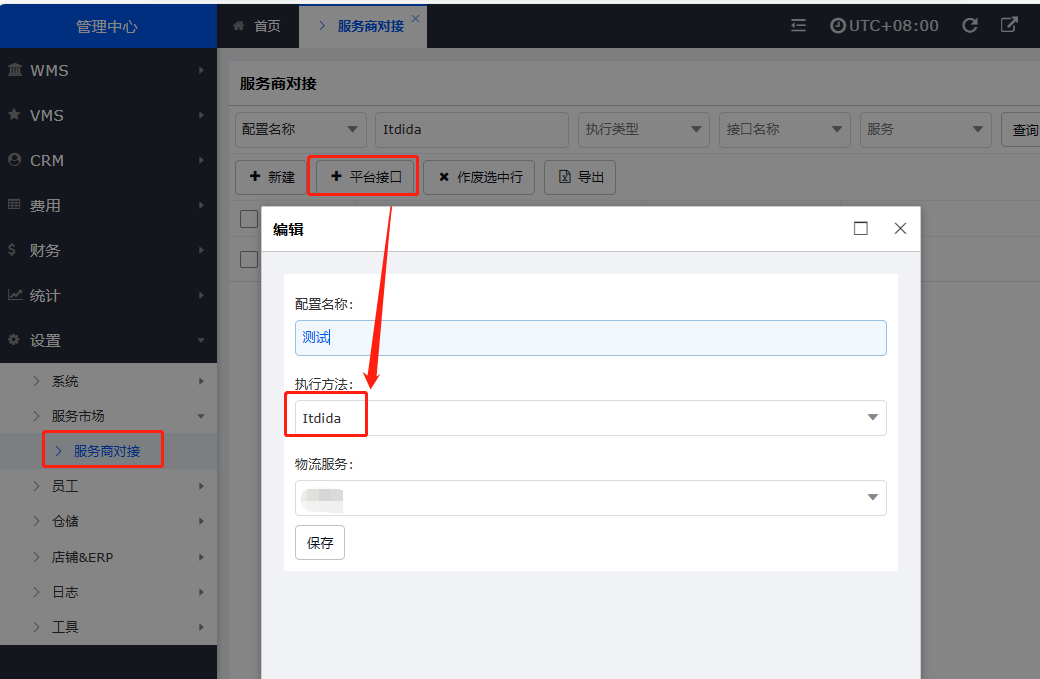The width and height of the screenshot is (1040, 679).
Task: Open the 财务 sidebar menu
Action: [108, 250]
